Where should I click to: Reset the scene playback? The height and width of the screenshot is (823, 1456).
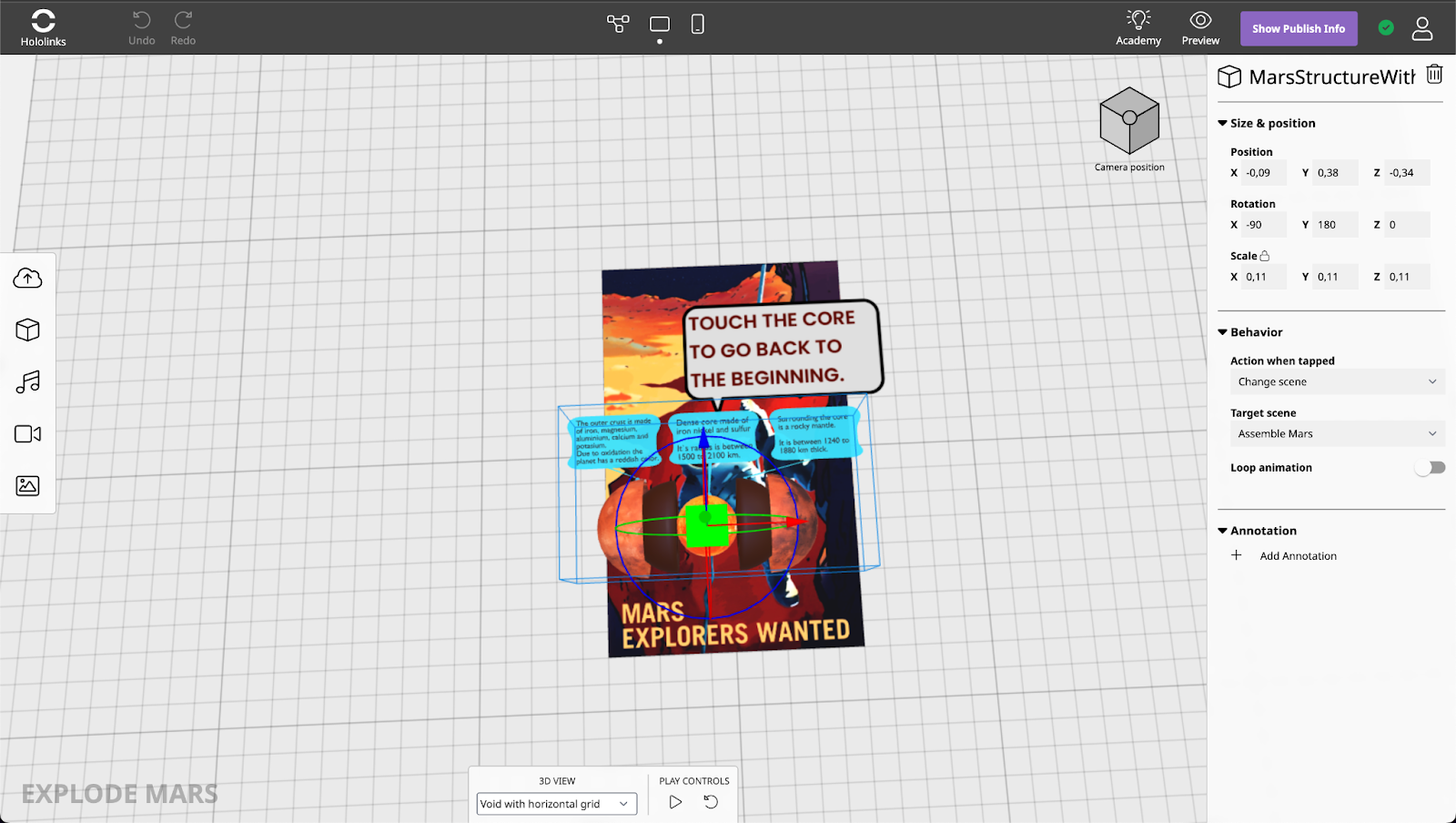[x=711, y=802]
